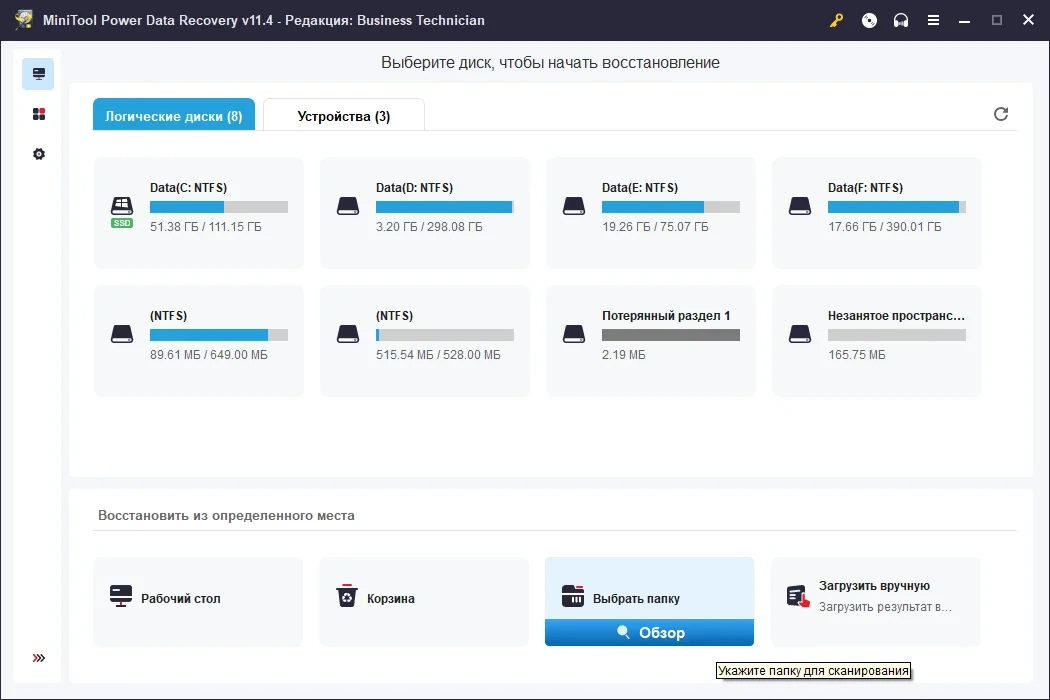Click the 515.54 МБ / 528.00 МБ text
This screenshot has width=1050, height=700.
click(438, 354)
